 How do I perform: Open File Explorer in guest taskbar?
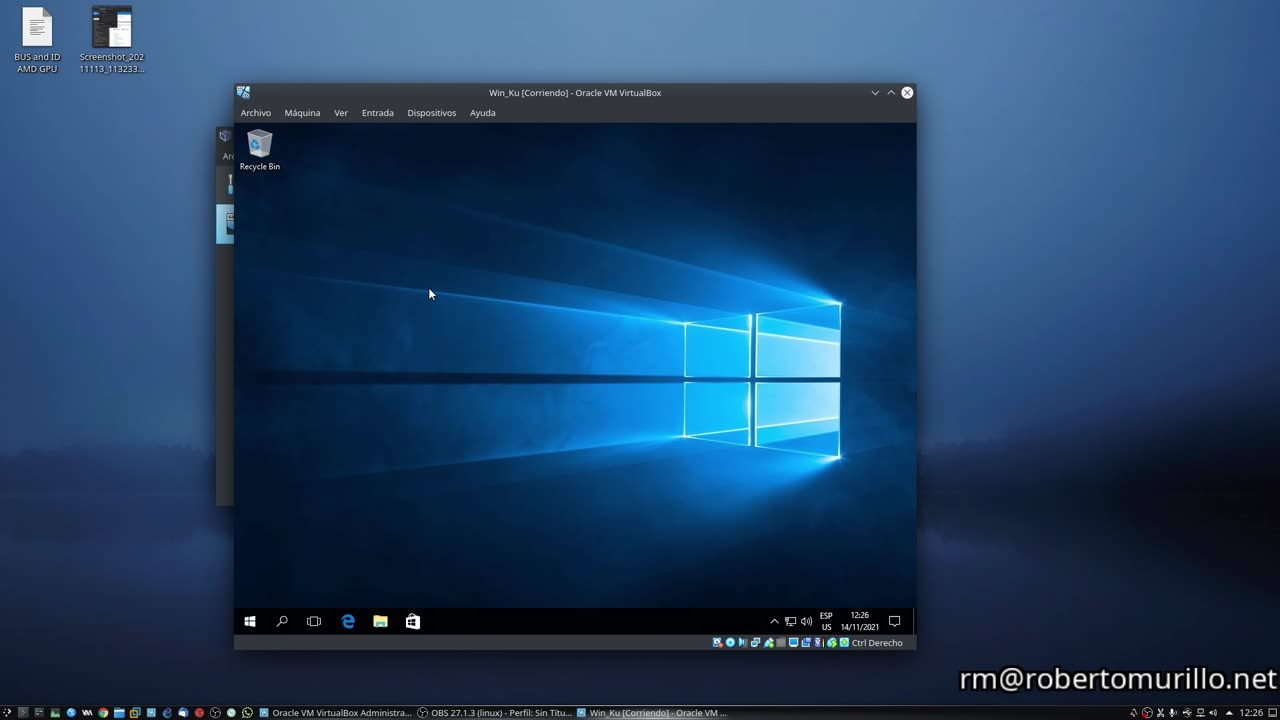pos(380,621)
